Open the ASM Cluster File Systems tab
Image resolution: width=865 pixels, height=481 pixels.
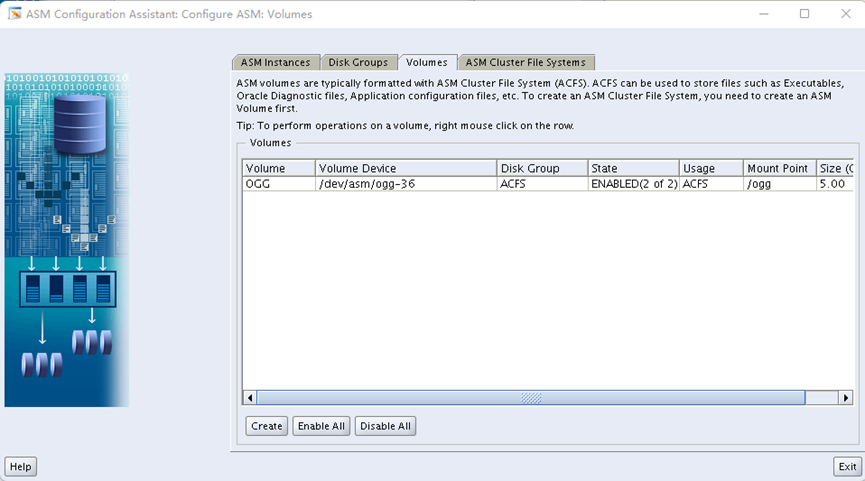pyautogui.click(x=526, y=62)
